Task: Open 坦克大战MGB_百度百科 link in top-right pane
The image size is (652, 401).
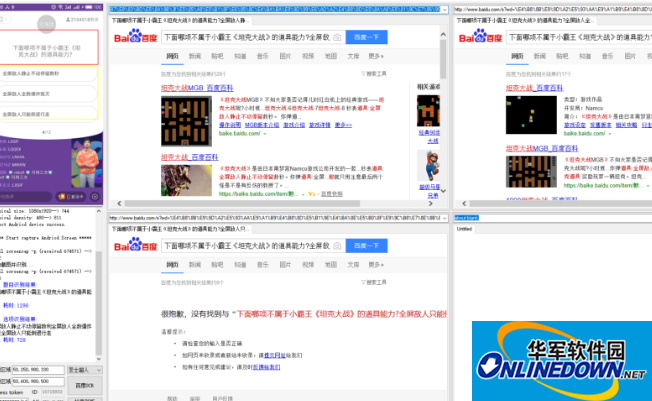Action: coord(542,149)
